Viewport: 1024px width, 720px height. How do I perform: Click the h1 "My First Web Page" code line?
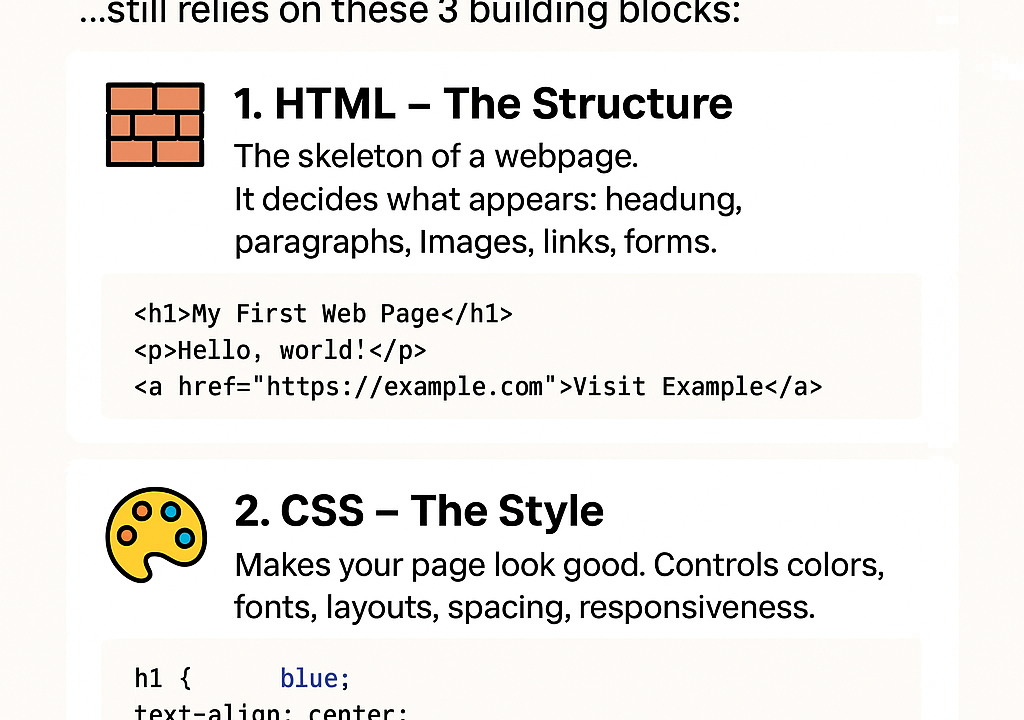tap(323, 314)
